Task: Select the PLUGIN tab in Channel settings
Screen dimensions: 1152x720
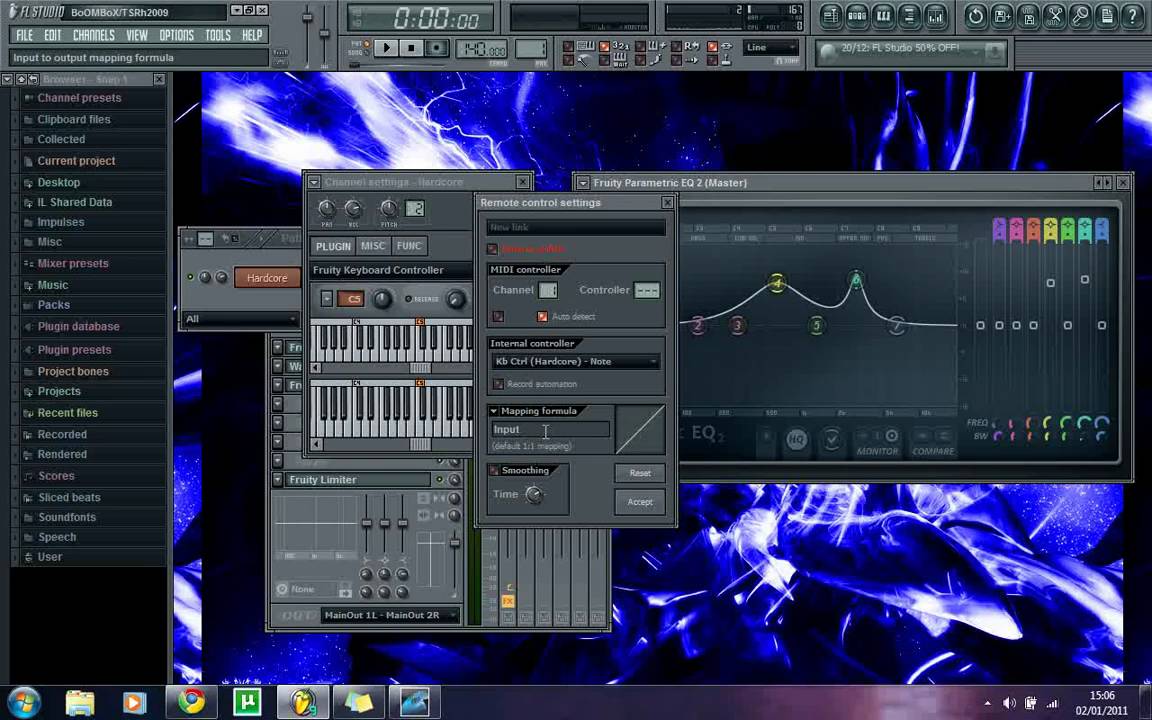Action: point(334,246)
